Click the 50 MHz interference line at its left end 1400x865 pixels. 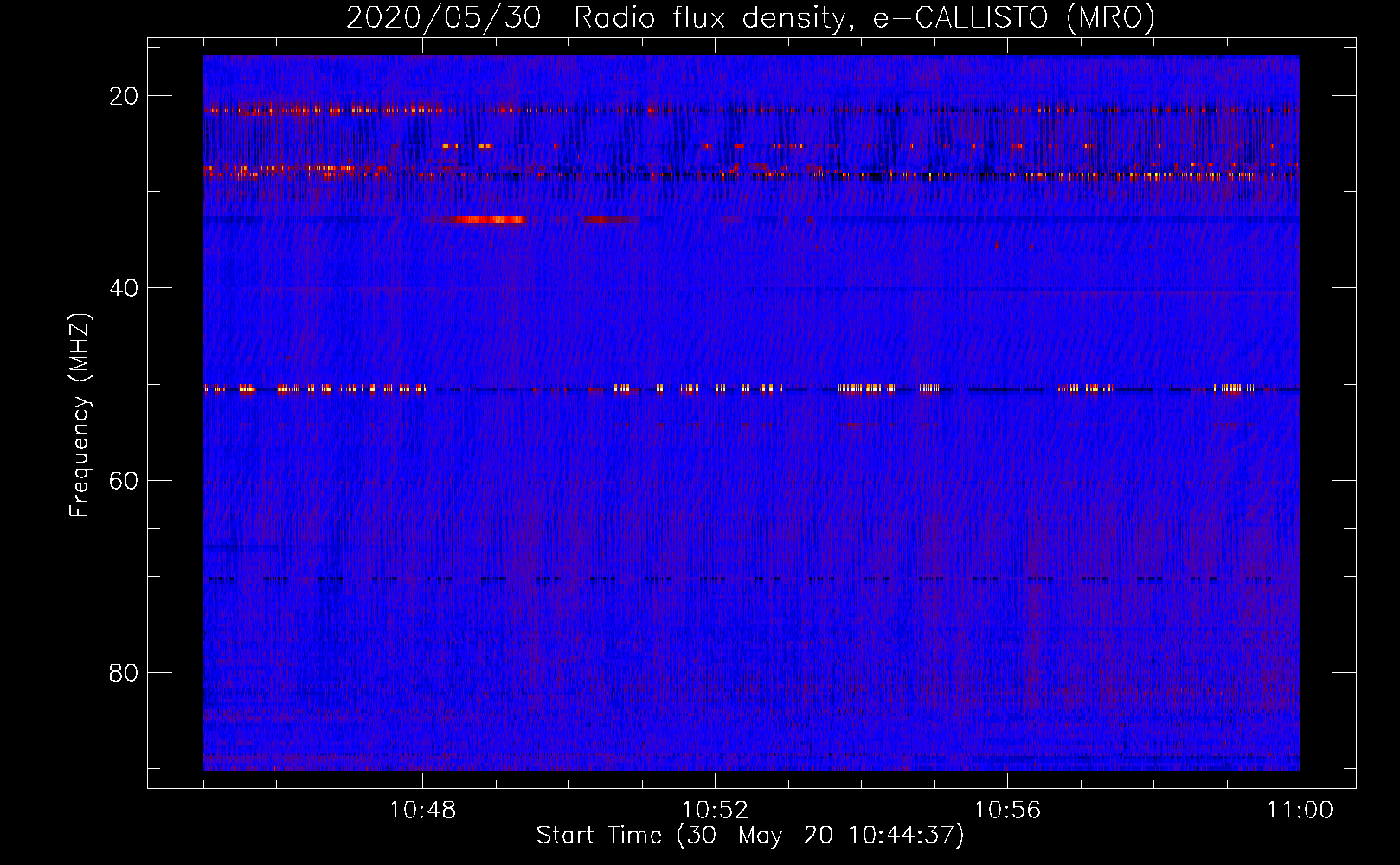[216, 389]
